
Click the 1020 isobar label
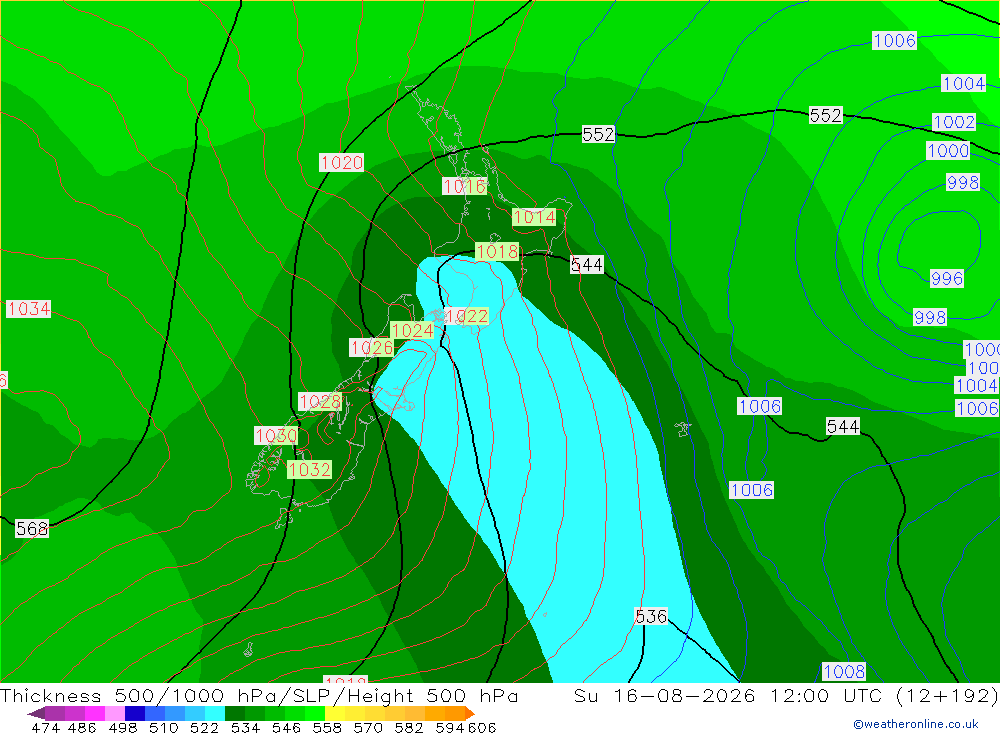pyautogui.click(x=342, y=163)
